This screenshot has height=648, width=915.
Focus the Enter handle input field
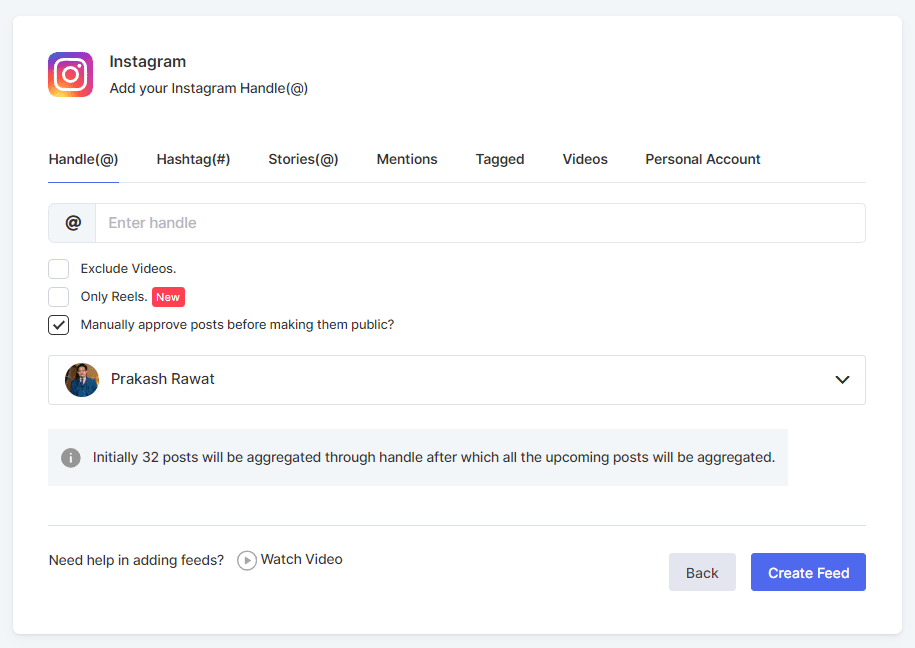pos(480,223)
